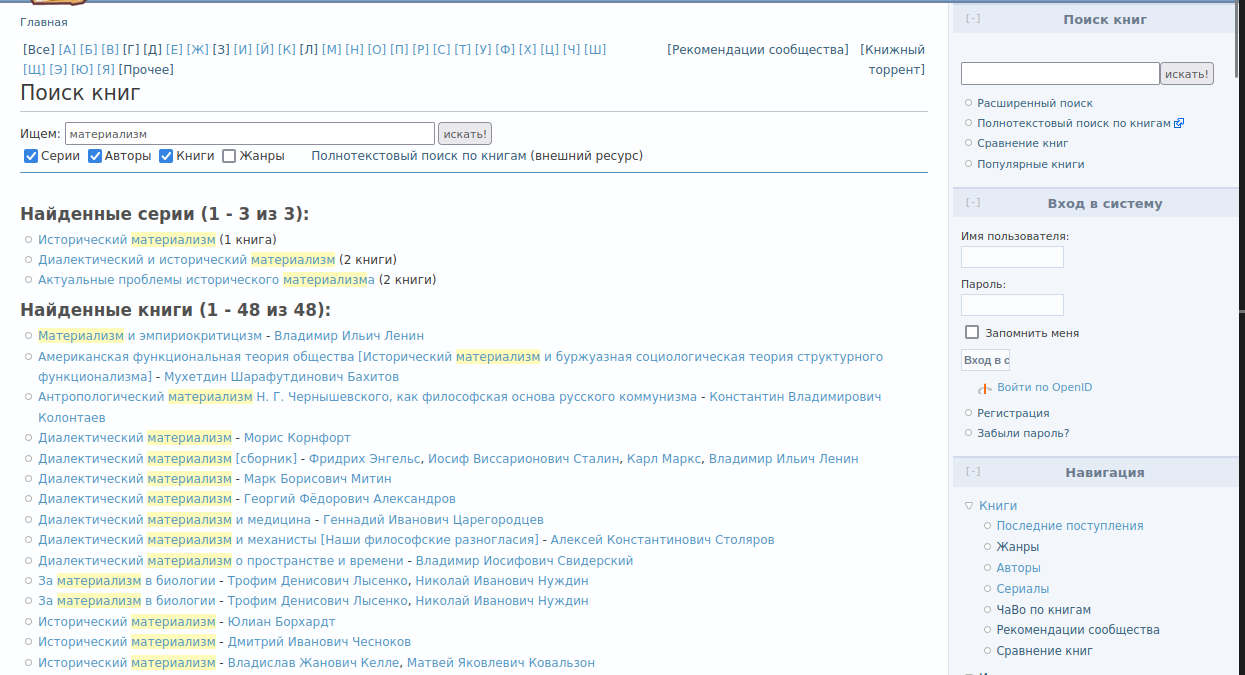
Task: Enable the Жанры search filter
Action: tap(229, 156)
